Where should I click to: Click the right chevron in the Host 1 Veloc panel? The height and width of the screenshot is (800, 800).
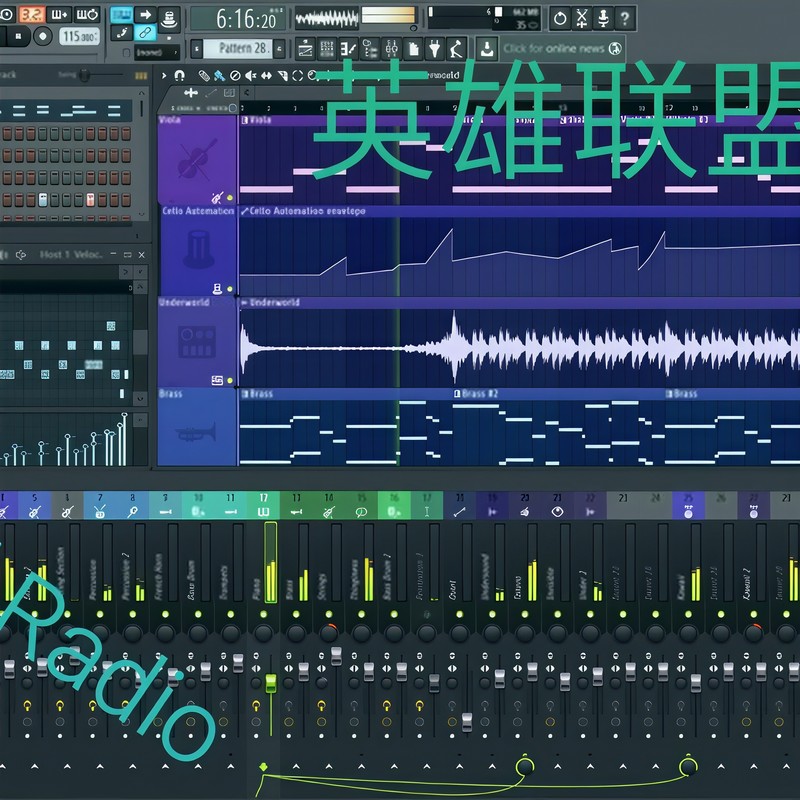pos(126,272)
